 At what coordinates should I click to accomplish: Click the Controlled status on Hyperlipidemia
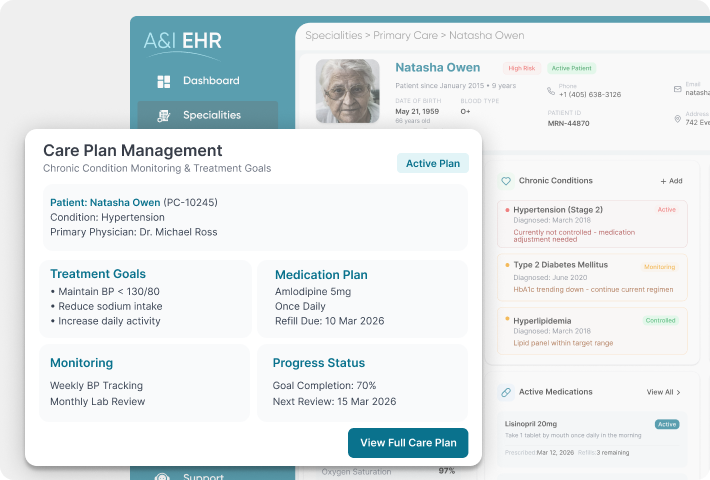pos(660,321)
